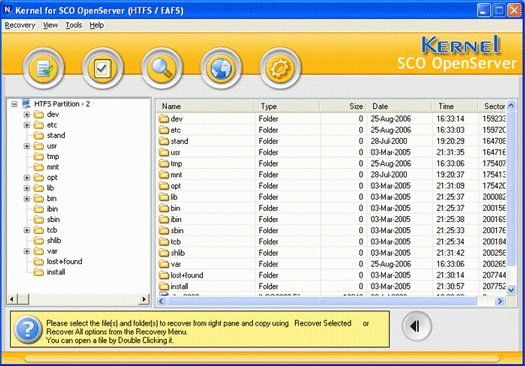This screenshot has height=366, width=525.
Task: Click the dev folder icon in file list
Action: [x=164, y=119]
